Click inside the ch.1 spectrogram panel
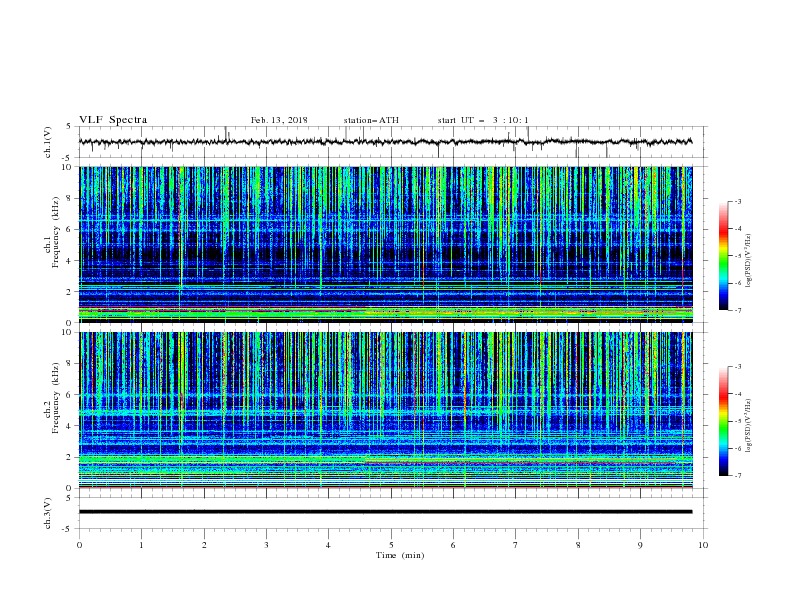Screen dimensions: 792x612 (x=385, y=244)
